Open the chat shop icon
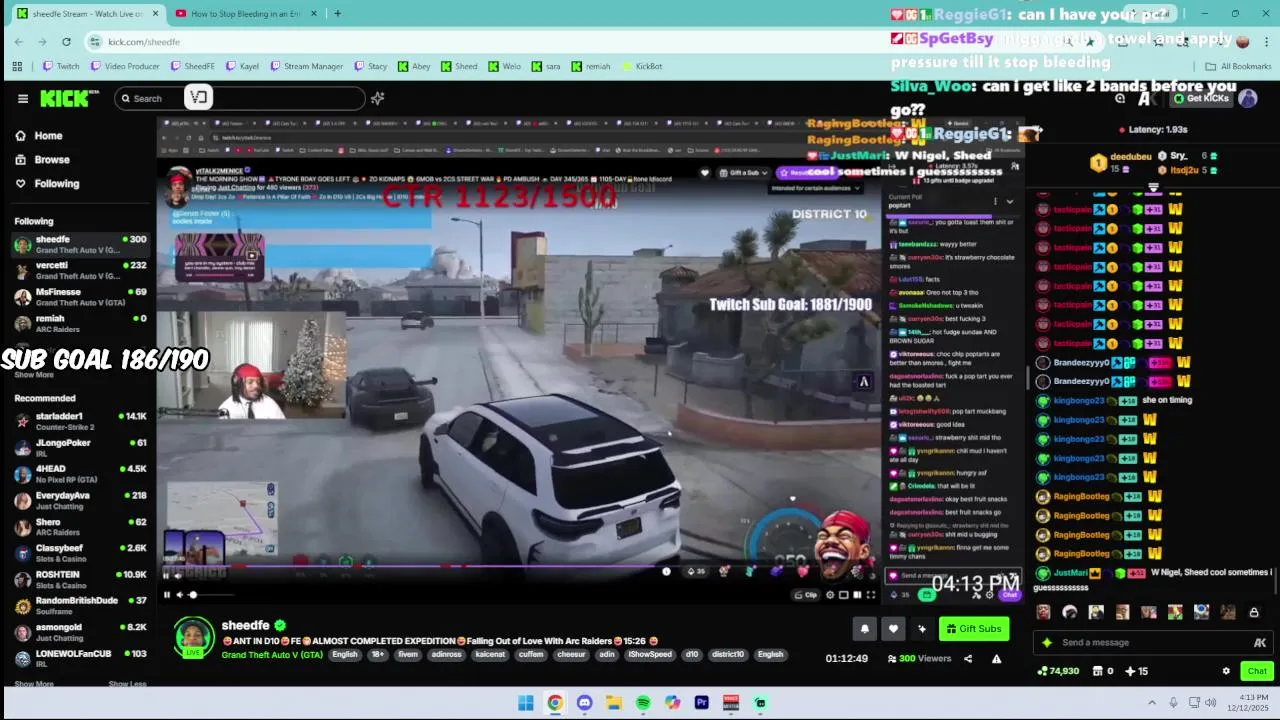Image resolution: width=1280 pixels, height=720 pixels. (x=1097, y=671)
